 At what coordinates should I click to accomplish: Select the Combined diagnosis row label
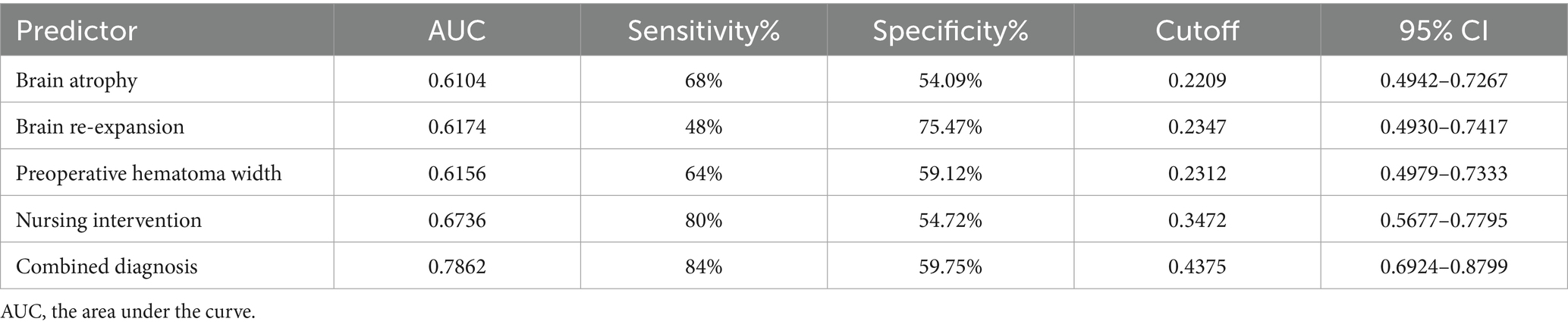tap(107, 266)
